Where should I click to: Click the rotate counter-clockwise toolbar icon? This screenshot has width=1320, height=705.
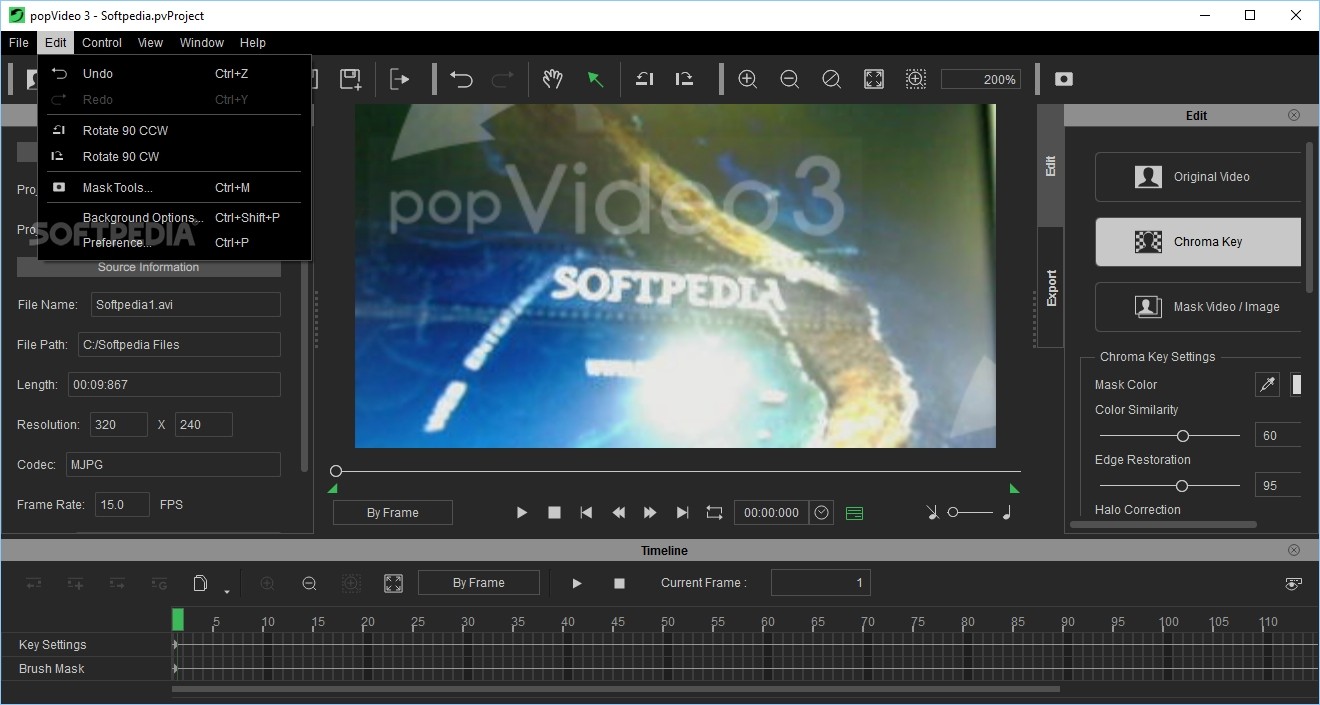(645, 79)
